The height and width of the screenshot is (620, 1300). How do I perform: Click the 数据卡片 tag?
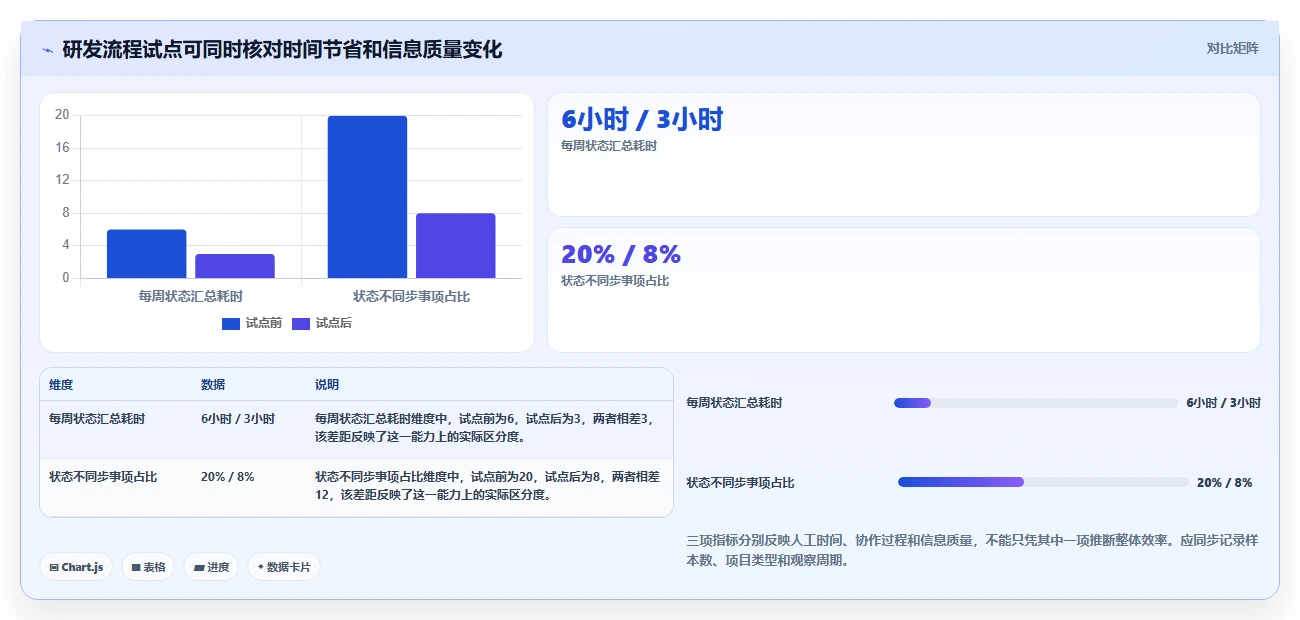pos(284,567)
